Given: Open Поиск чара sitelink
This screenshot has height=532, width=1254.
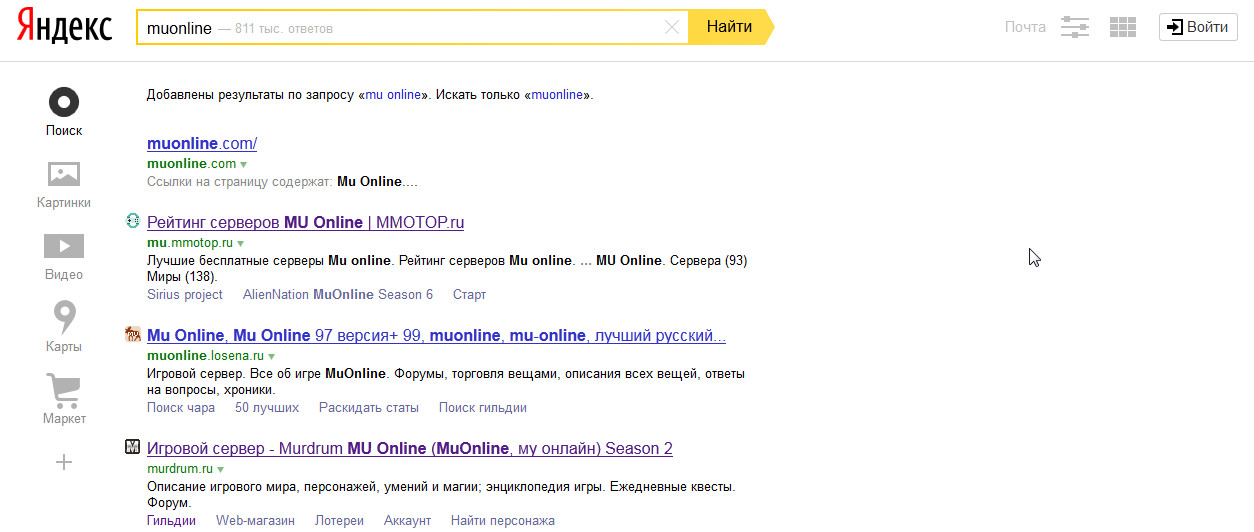Looking at the screenshot, I should [181, 408].
